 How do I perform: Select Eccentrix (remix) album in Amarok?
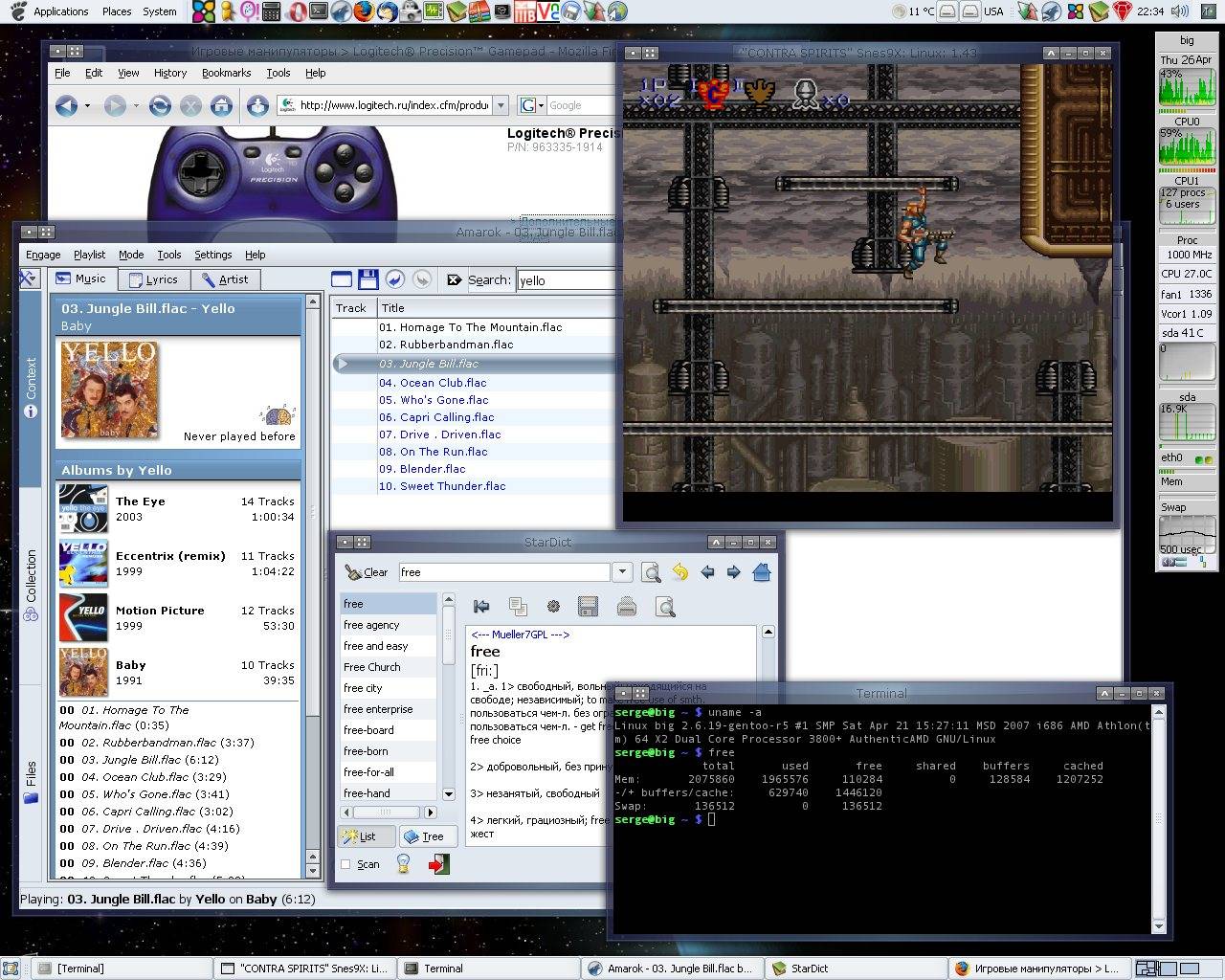(x=177, y=564)
